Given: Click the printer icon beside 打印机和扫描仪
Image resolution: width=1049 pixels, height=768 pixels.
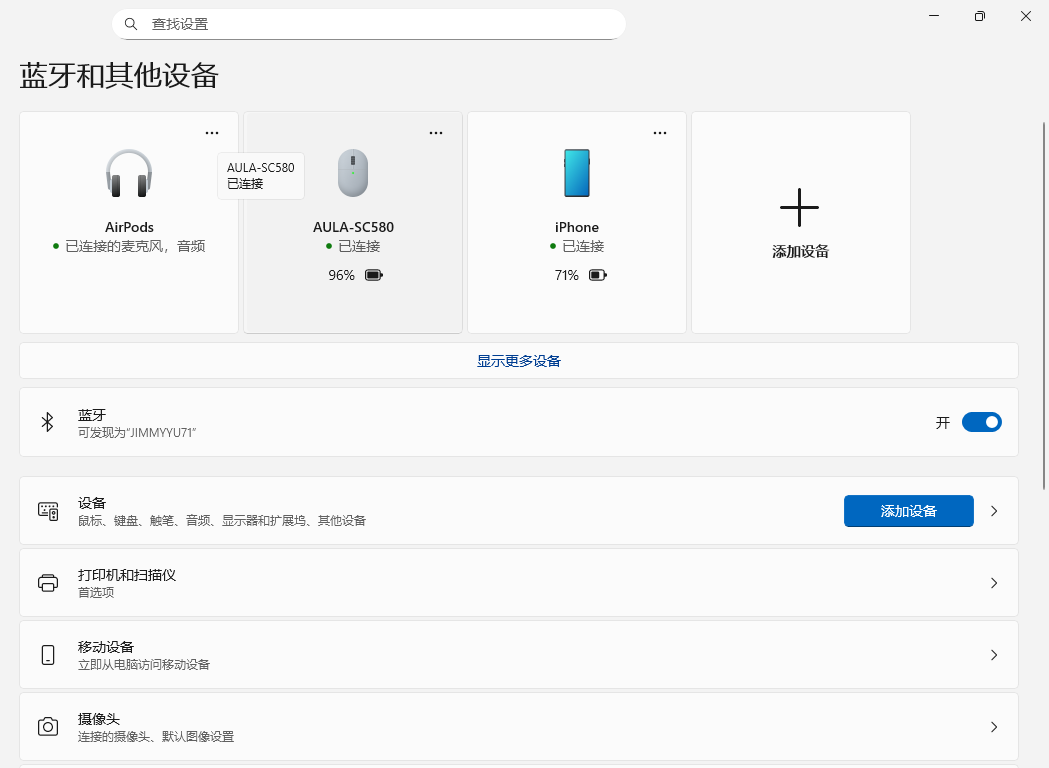Looking at the screenshot, I should (47, 583).
